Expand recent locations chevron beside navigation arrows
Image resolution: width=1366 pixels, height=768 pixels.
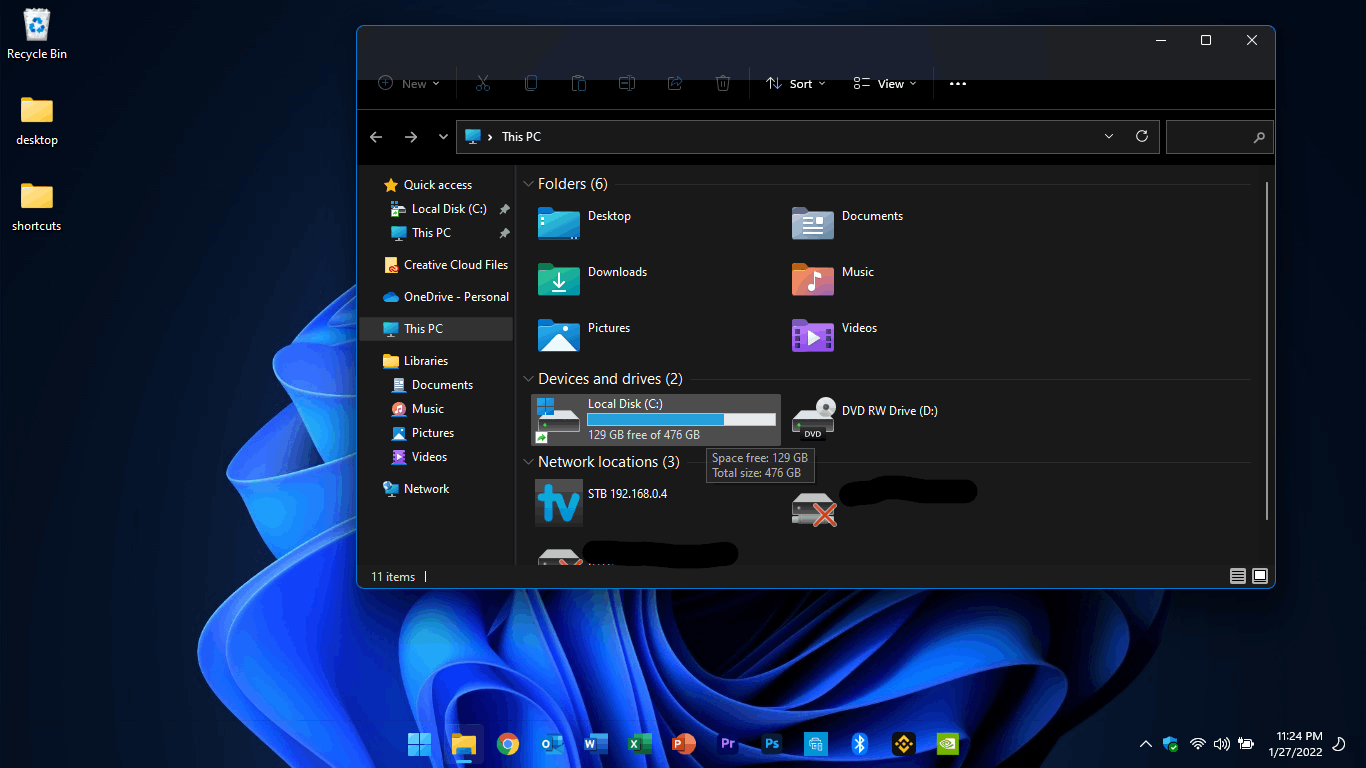tap(443, 137)
